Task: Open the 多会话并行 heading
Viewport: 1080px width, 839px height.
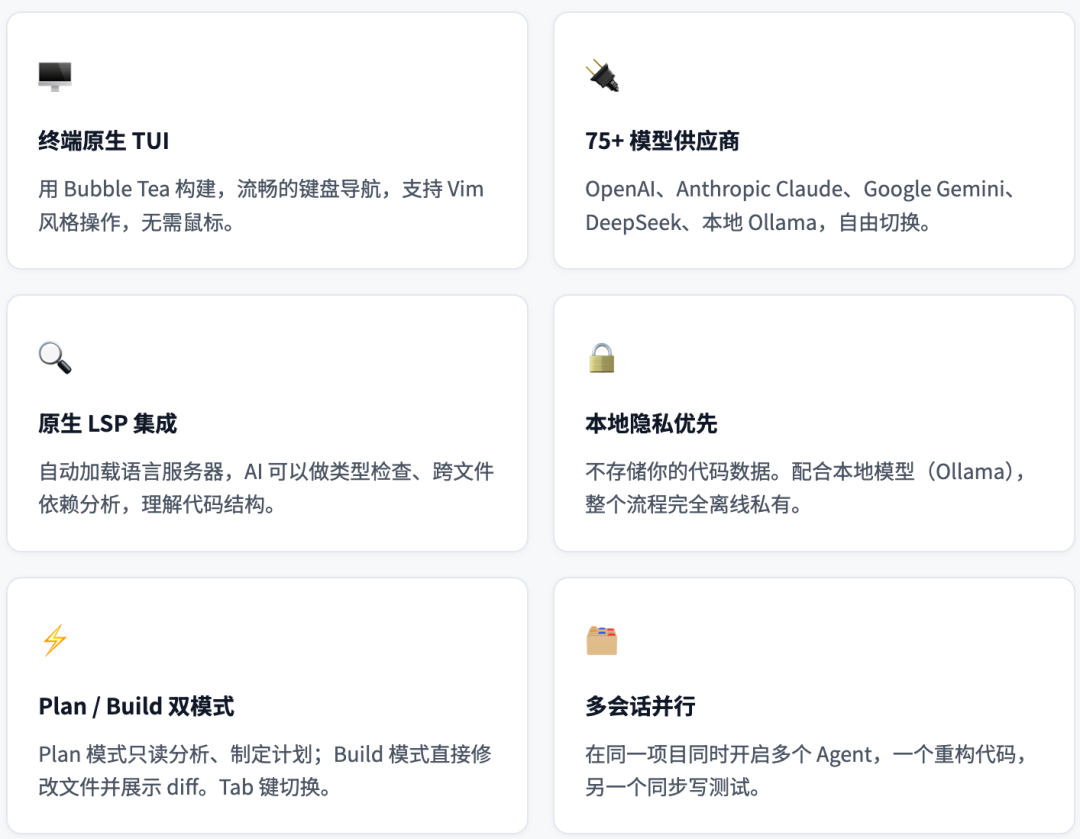Action: tap(640, 707)
